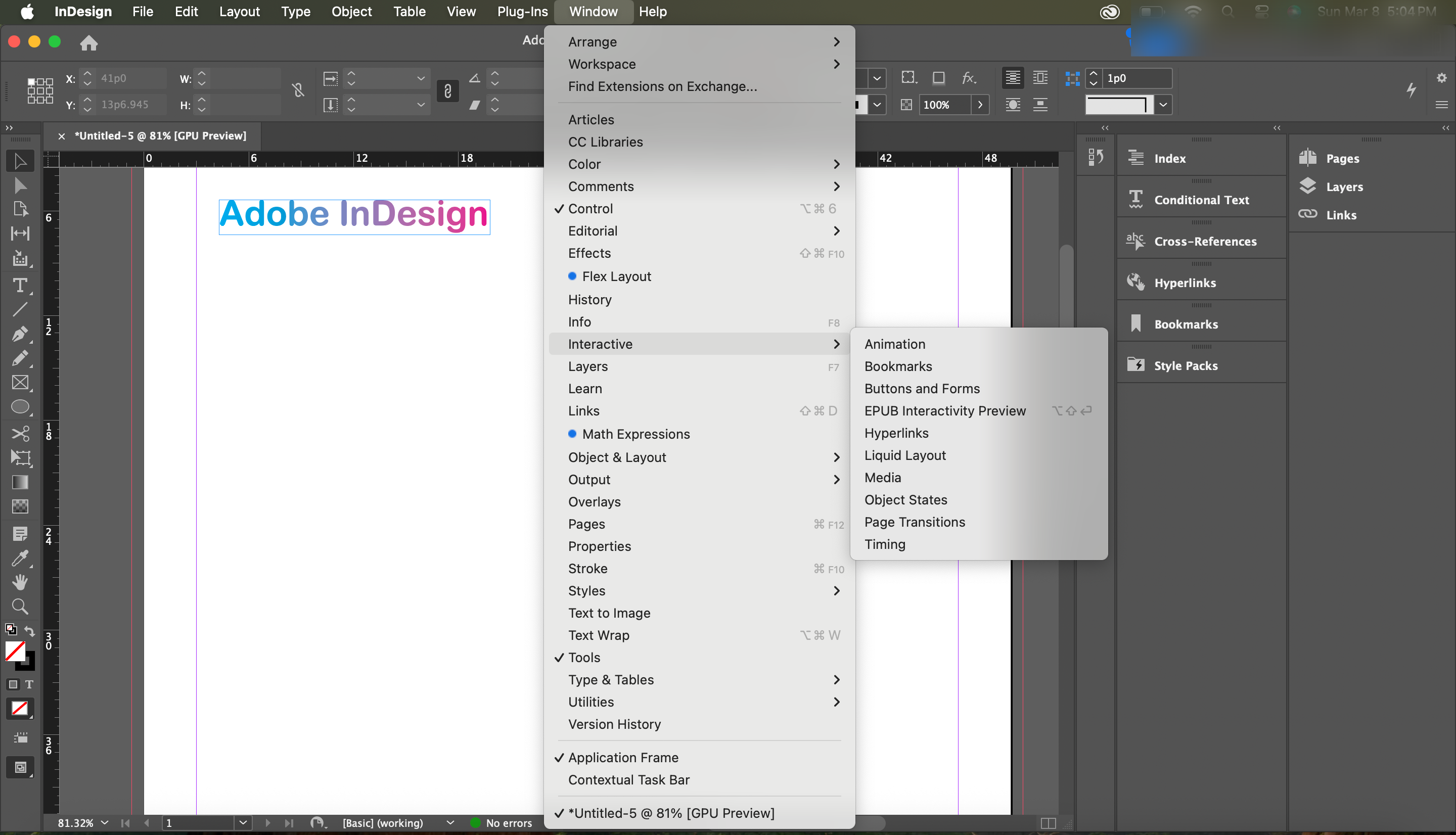1456x835 pixels.
Task: Select the Hand tool
Action: 20,582
